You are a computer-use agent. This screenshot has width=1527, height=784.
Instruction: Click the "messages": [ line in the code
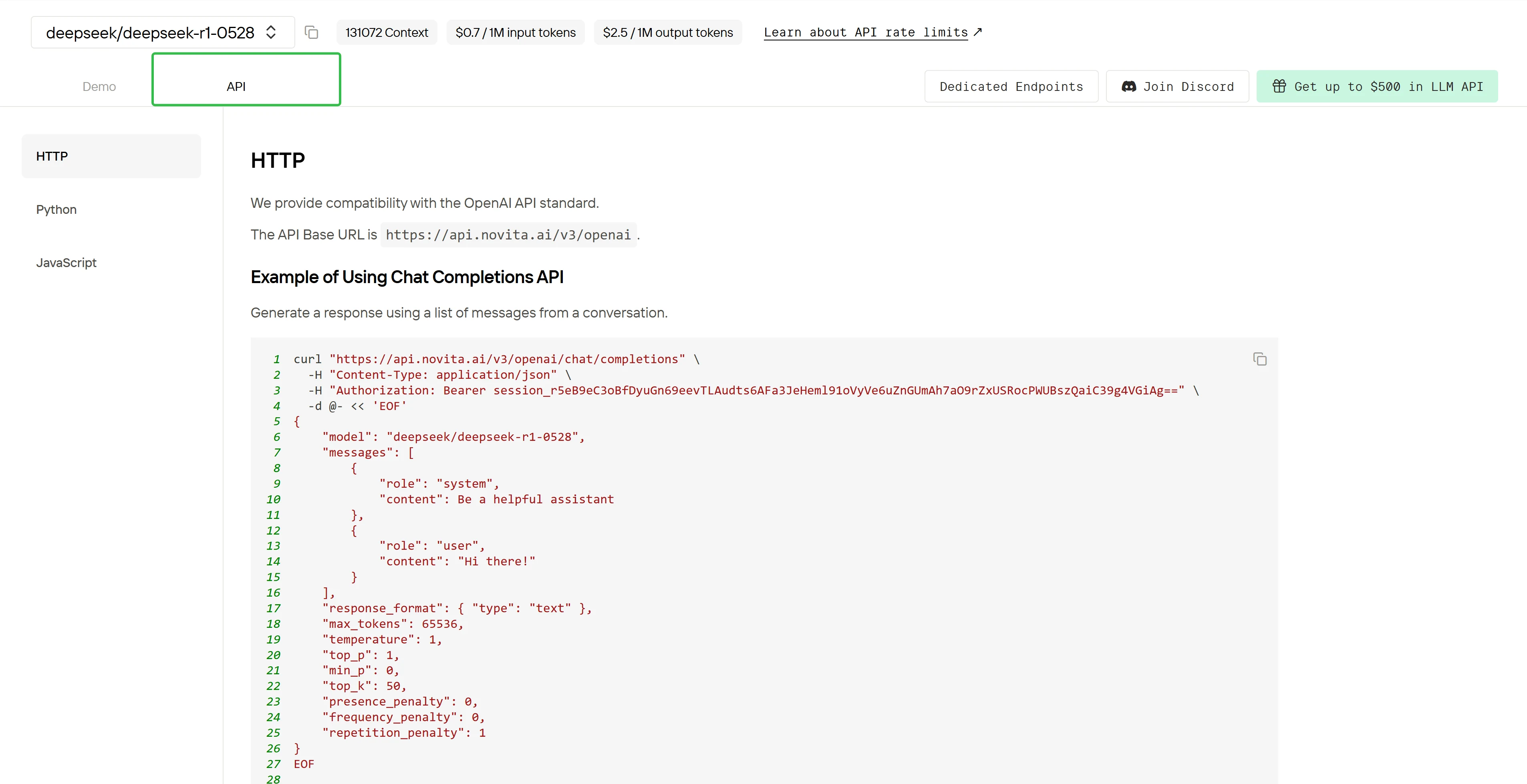tap(368, 452)
